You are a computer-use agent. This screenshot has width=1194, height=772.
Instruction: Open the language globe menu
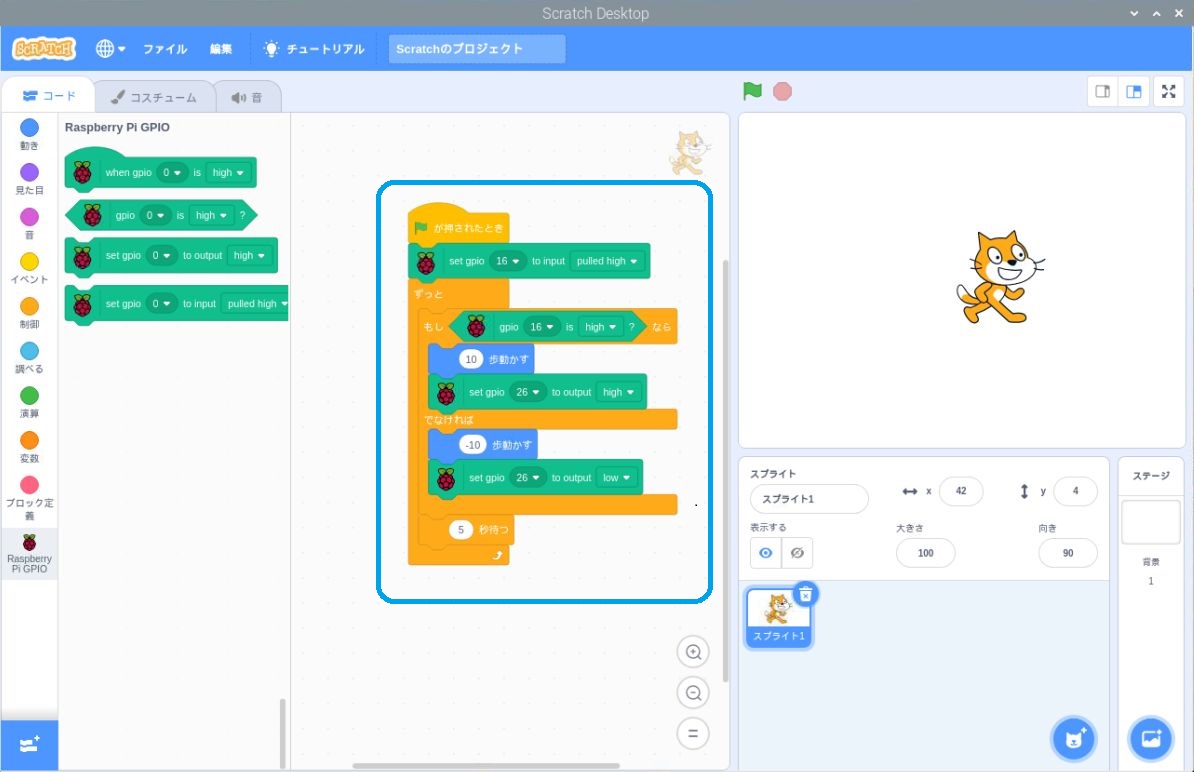coord(110,49)
